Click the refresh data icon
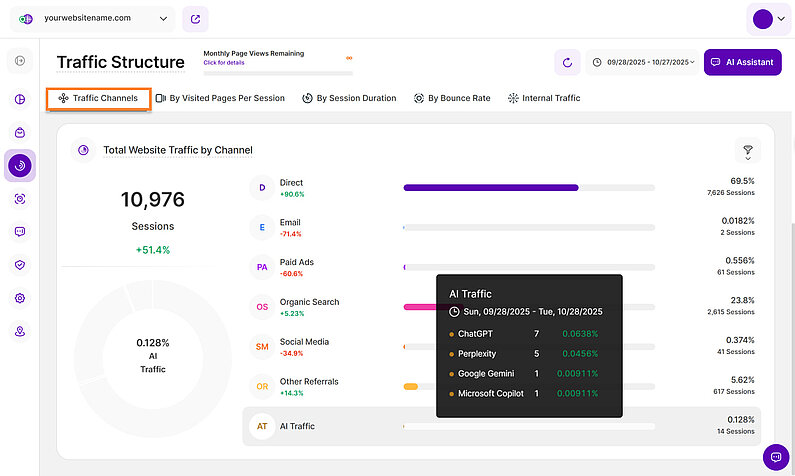Screen dimensions: 795x476 coord(567,62)
